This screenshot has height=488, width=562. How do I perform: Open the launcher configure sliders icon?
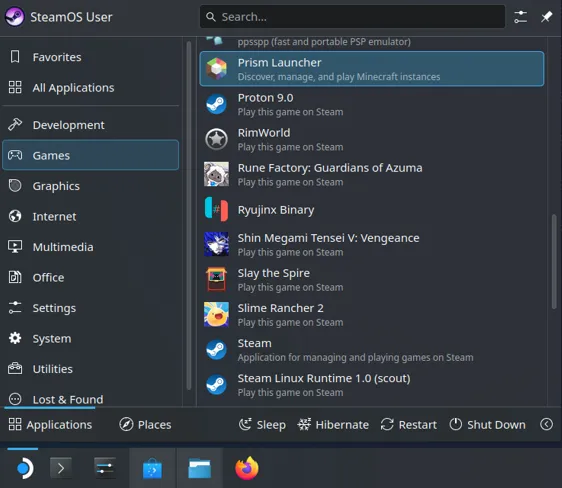(x=520, y=17)
